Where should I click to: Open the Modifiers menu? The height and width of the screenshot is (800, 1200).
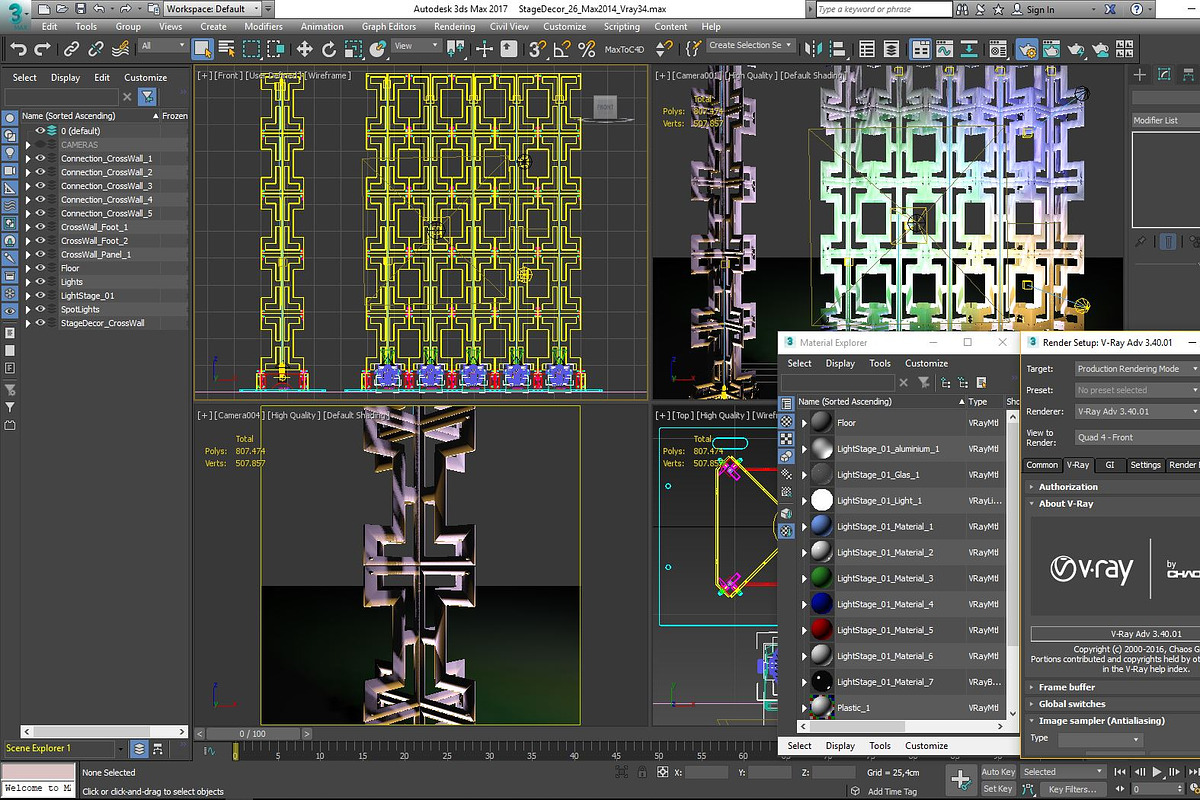point(263,27)
